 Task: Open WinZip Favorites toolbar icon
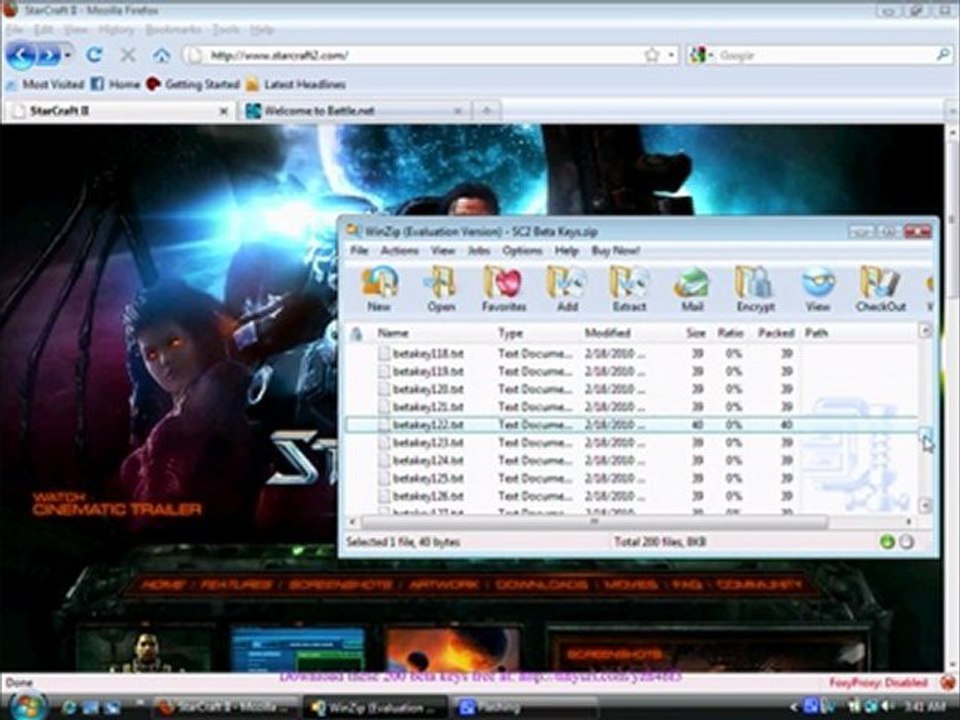503,289
